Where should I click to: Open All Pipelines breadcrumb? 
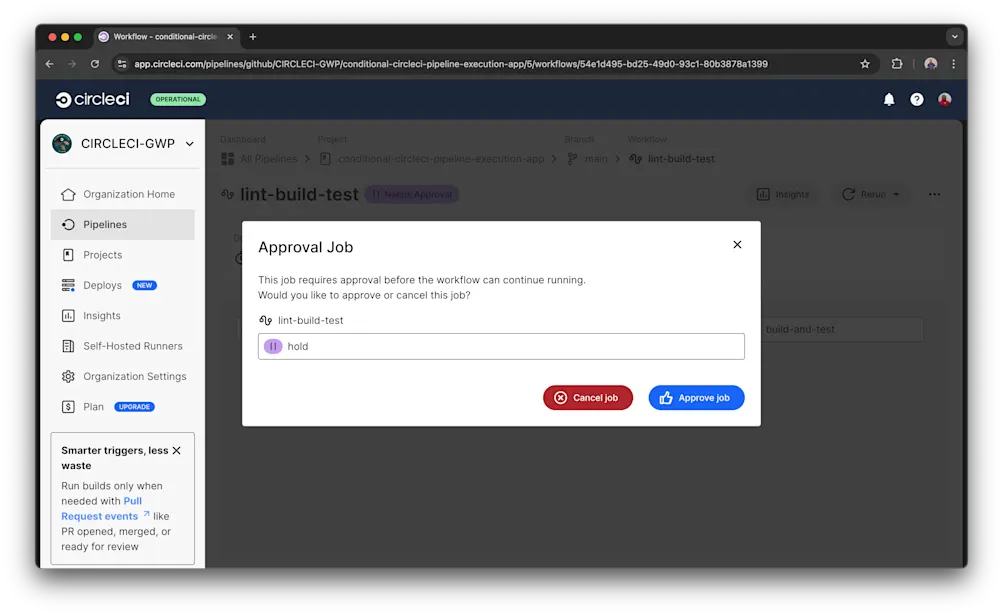pyautogui.click(x=259, y=159)
